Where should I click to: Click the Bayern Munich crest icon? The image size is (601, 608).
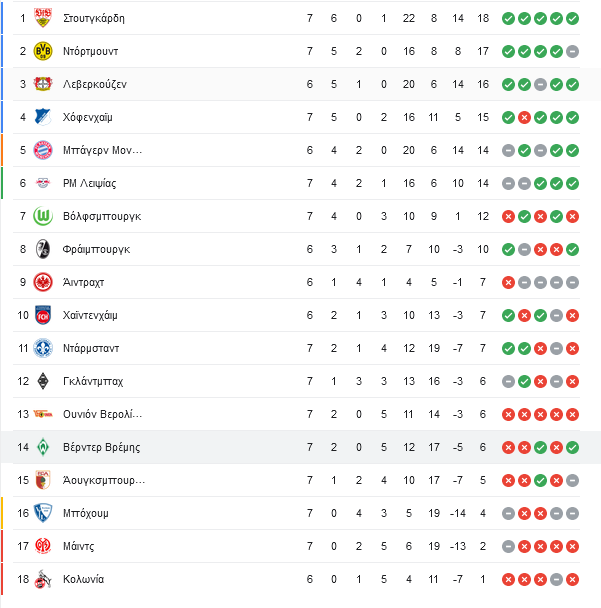(43, 150)
